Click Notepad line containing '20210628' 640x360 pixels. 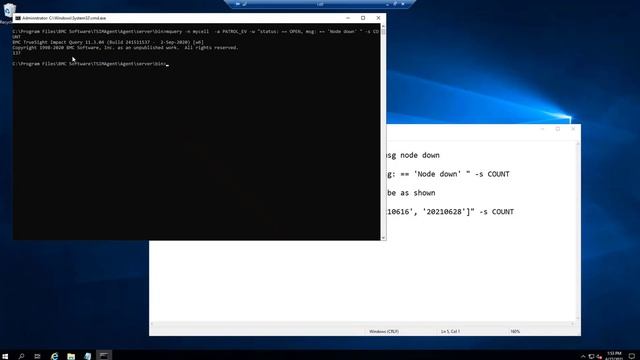(x=450, y=212)
